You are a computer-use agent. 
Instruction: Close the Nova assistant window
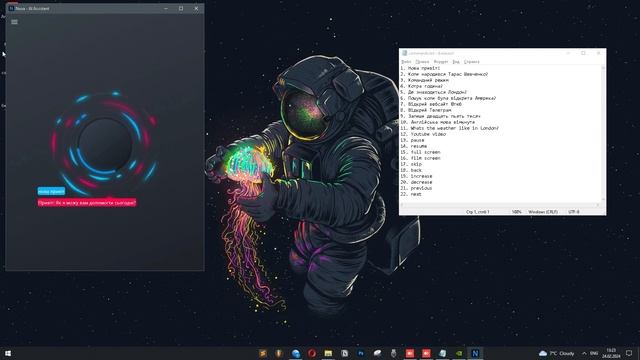(x=196, y=8)
